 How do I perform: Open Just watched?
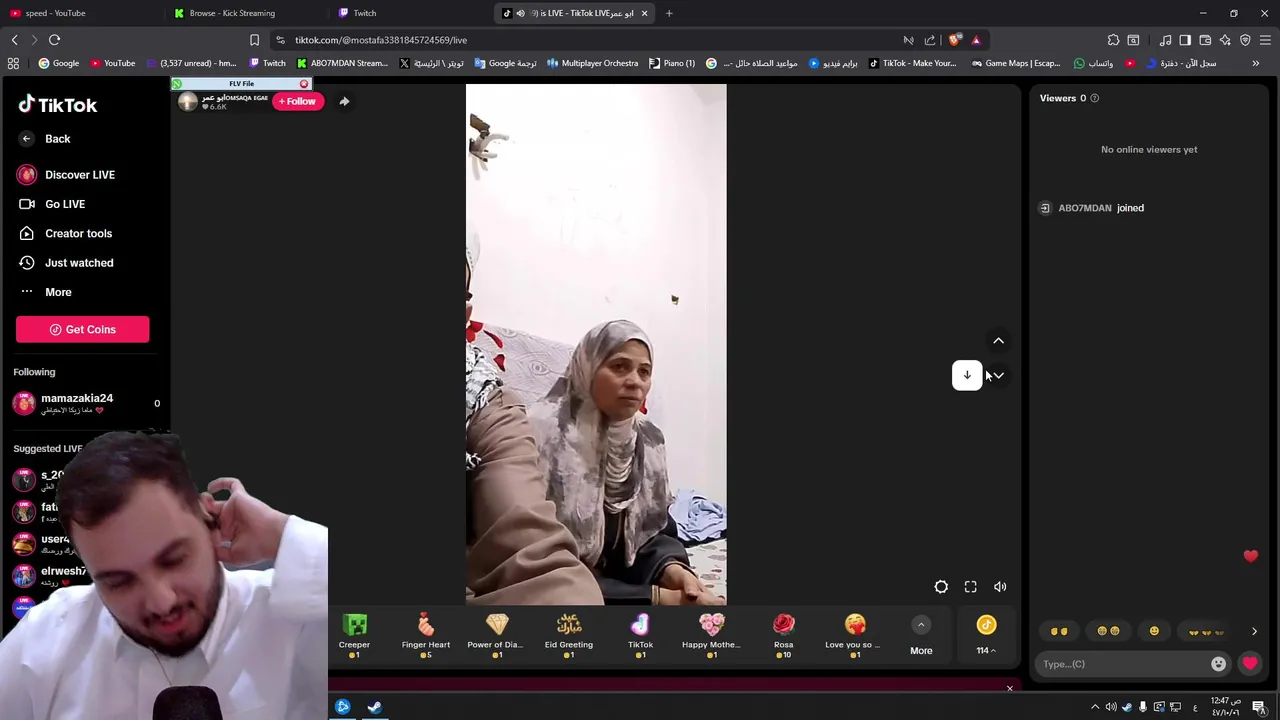coord(66,263)
